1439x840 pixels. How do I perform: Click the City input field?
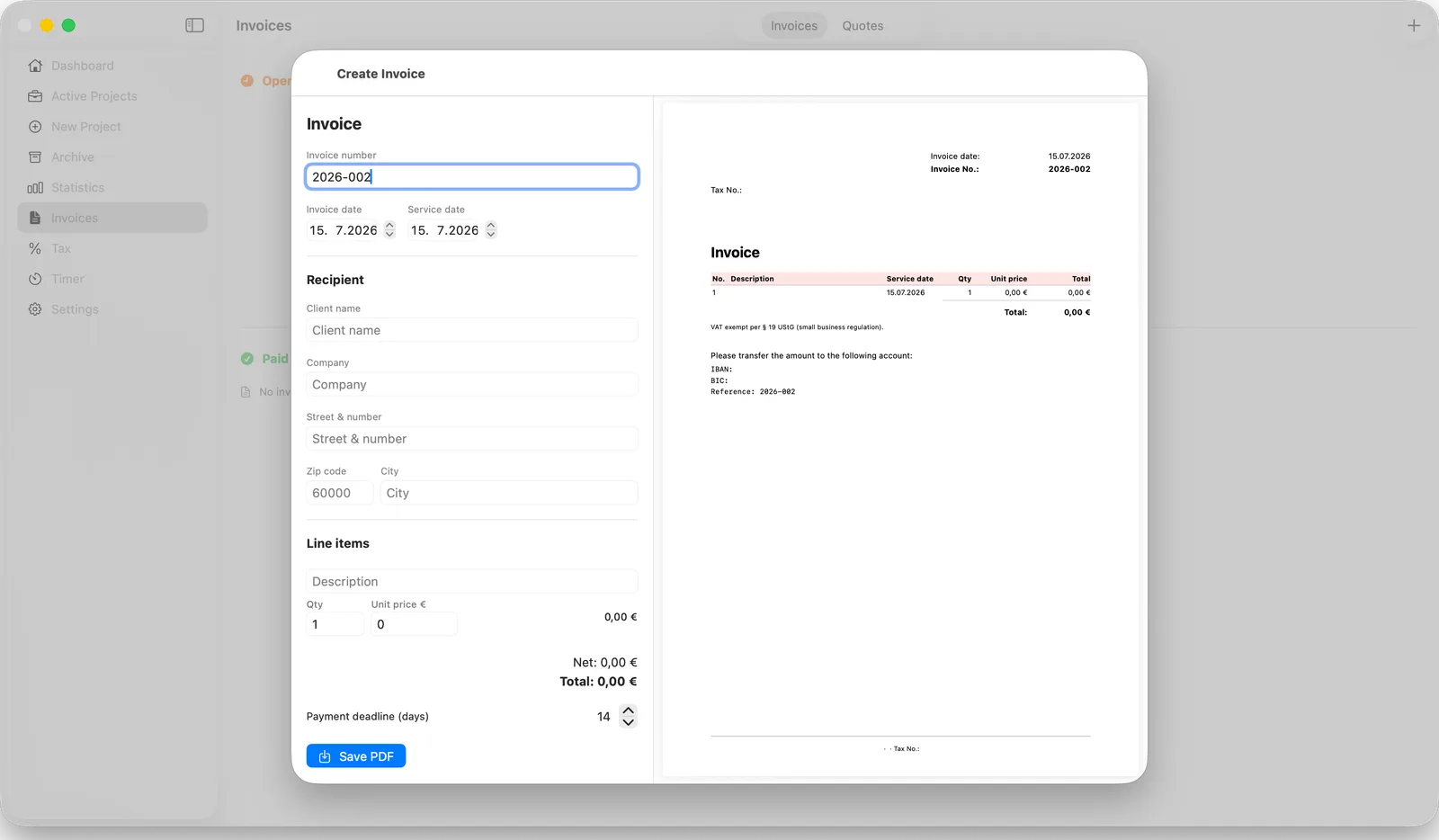point(509,493)
